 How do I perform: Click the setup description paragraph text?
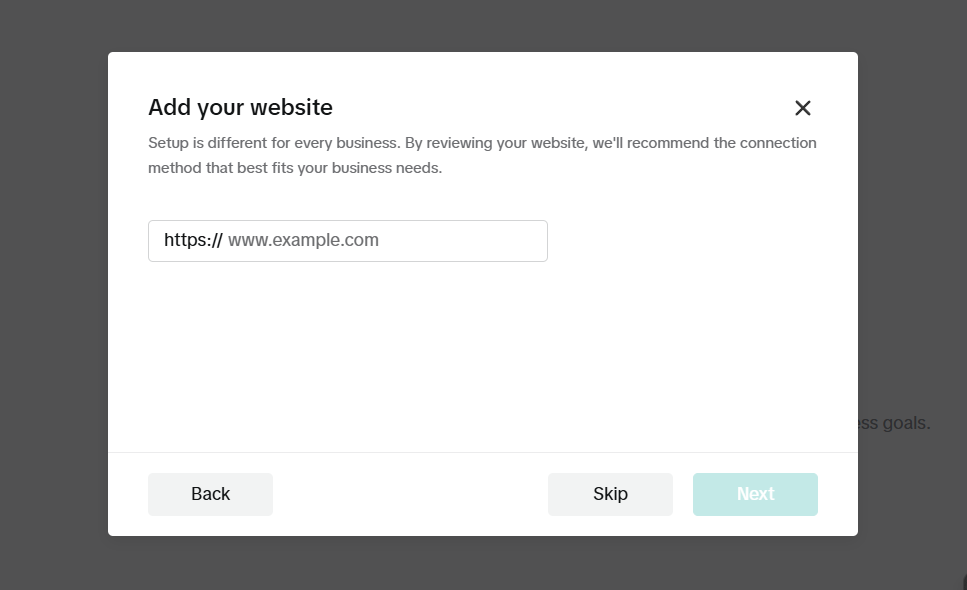[x=482, y=155]
